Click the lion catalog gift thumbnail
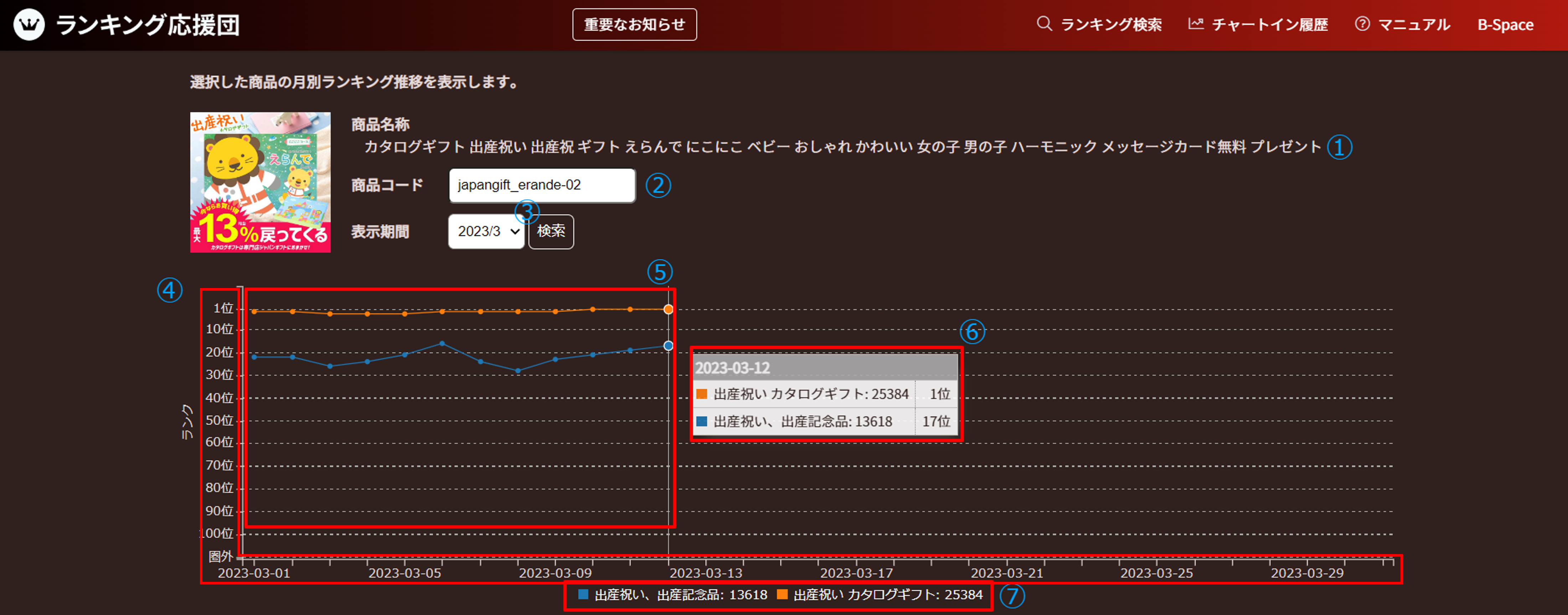This screenshot has width=1568, height=615. click(x=261, y=182)
